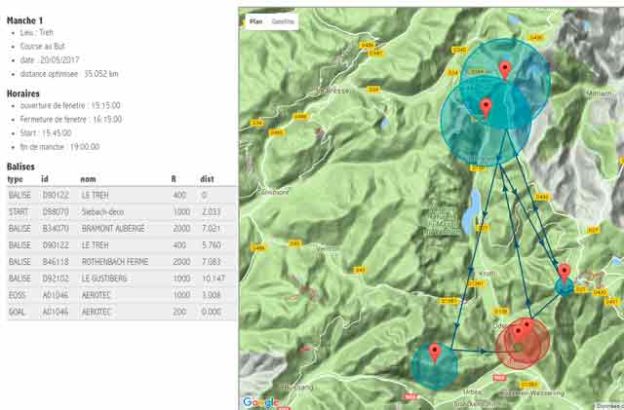Open the Google logo link on map
624x410 pixels.
(260, 401)
